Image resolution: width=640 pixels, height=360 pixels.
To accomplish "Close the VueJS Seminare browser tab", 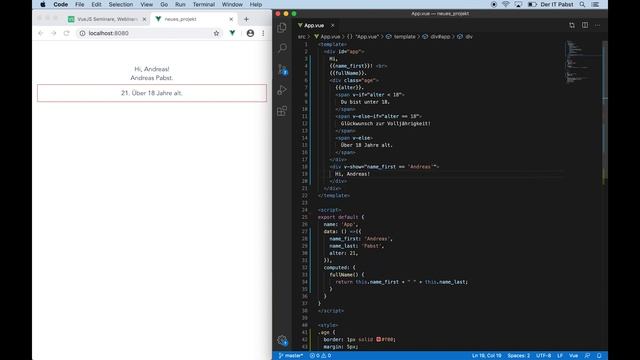I will click(144, 19).
